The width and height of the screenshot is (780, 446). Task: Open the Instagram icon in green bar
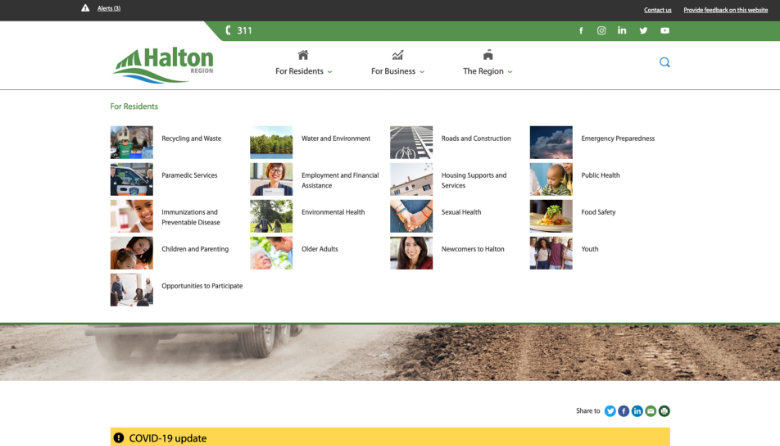click(601, 31)
